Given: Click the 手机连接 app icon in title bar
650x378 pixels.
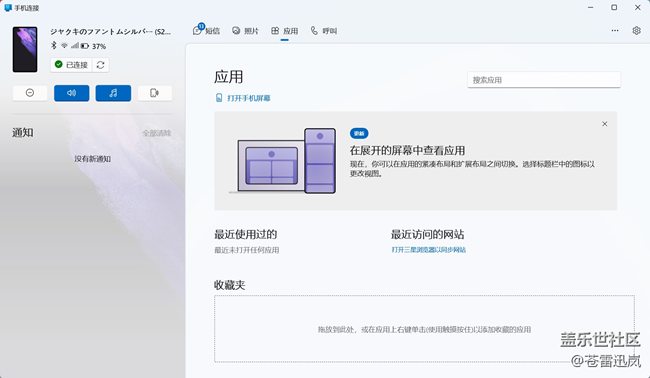Looking at the screenshot, I should [x=7, y=7].
